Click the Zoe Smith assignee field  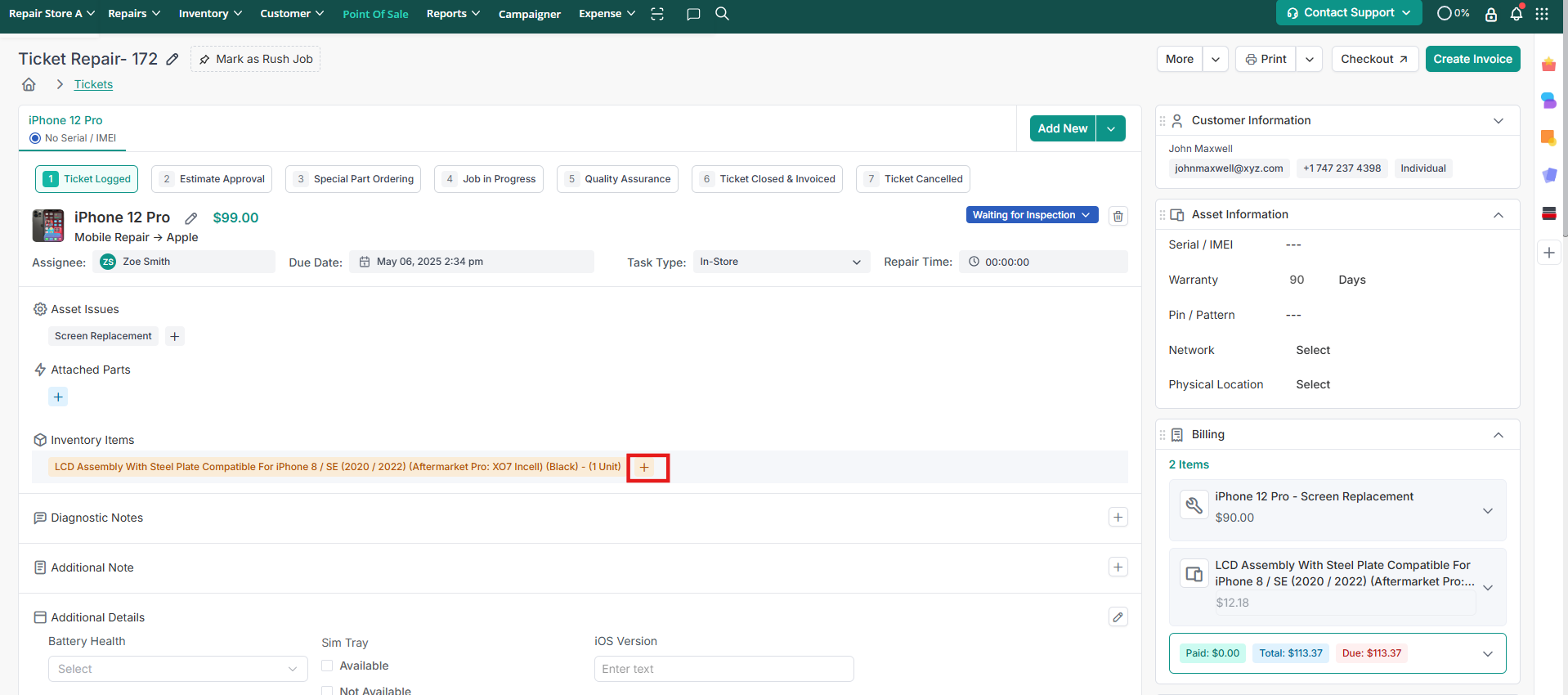[x=186, y=262]
